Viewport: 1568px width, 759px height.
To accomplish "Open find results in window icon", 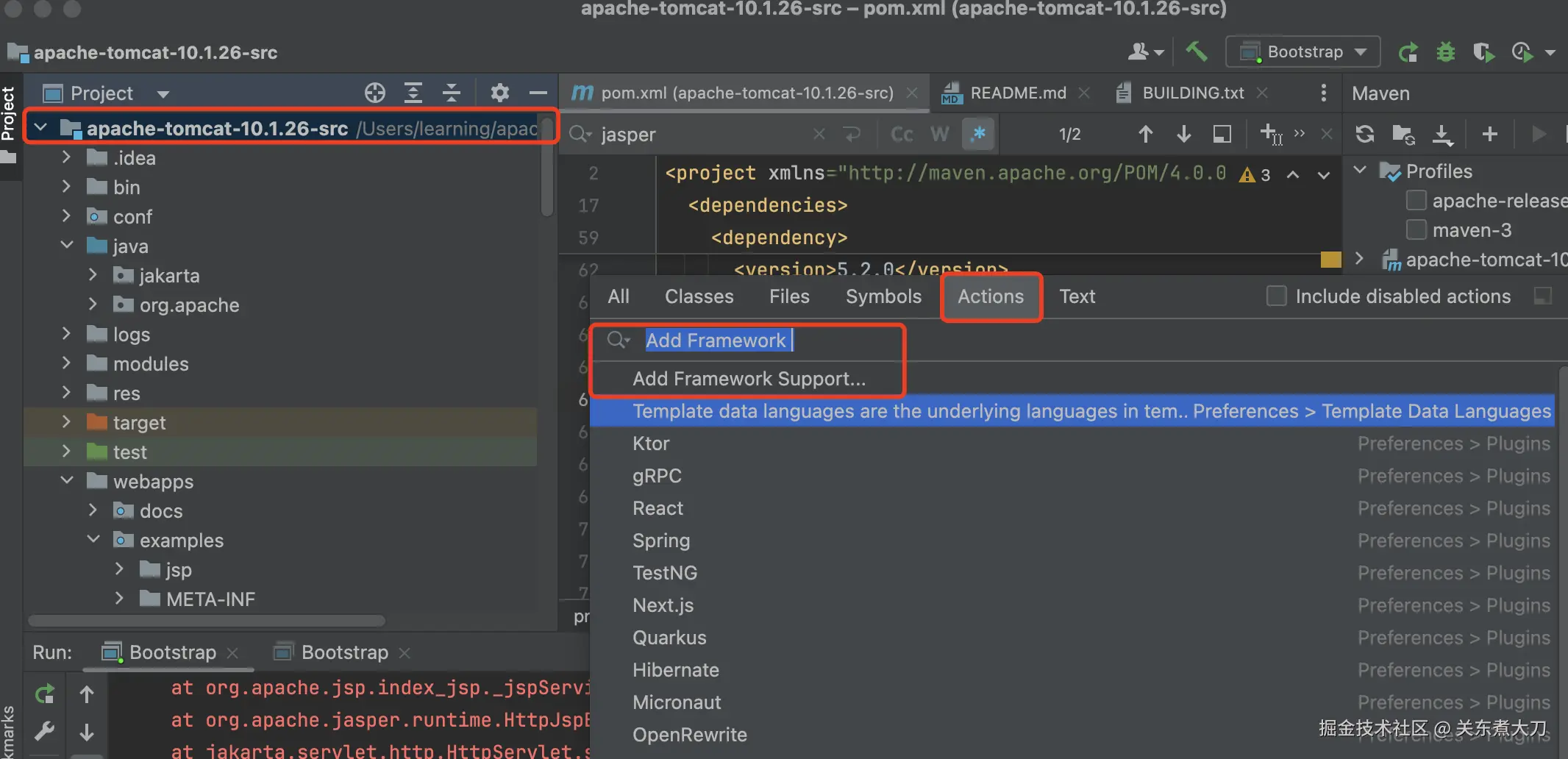I will pos(1222,134).
